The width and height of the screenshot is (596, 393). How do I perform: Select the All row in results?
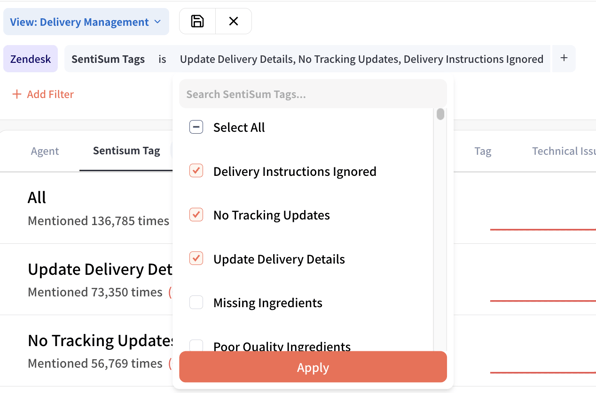(x=86, y=208)
